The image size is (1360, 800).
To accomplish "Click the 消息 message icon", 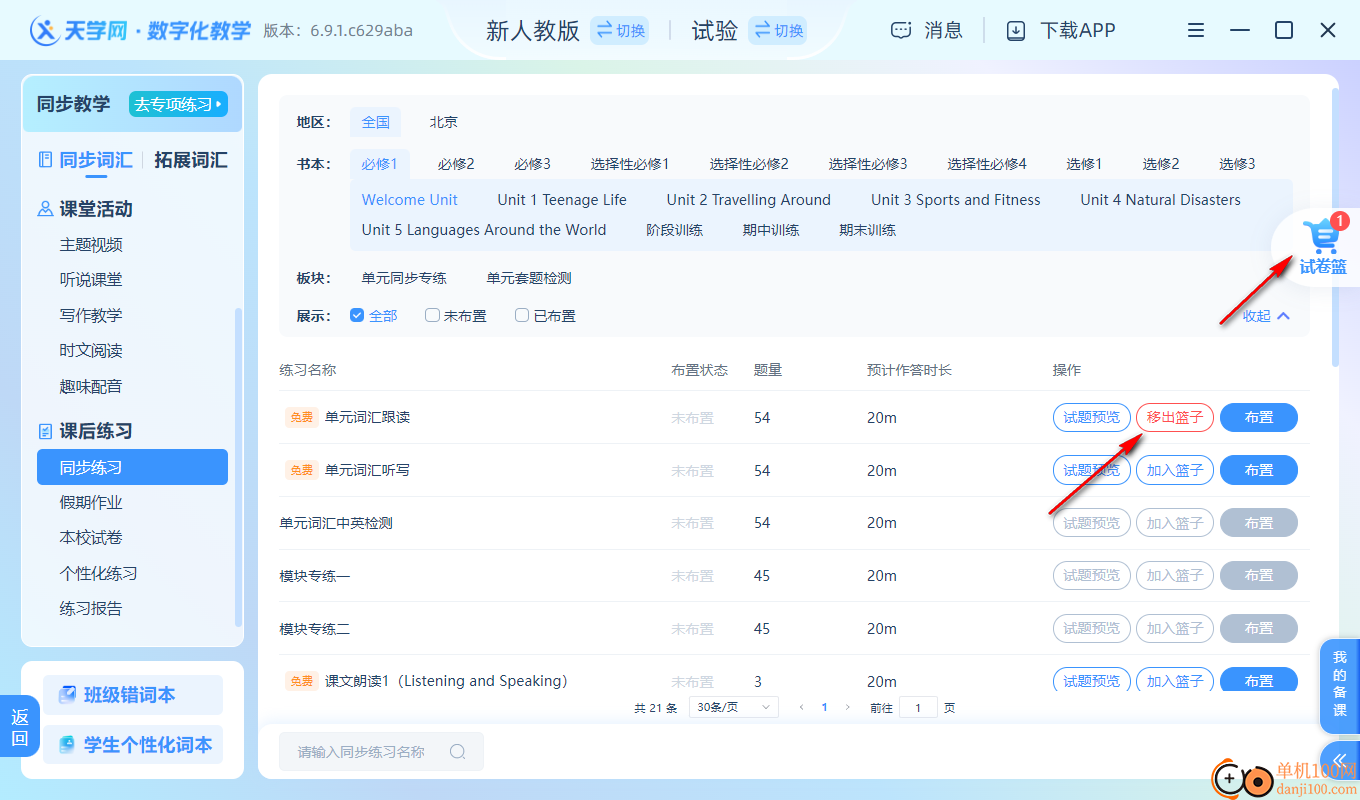I will coord(902,31).
